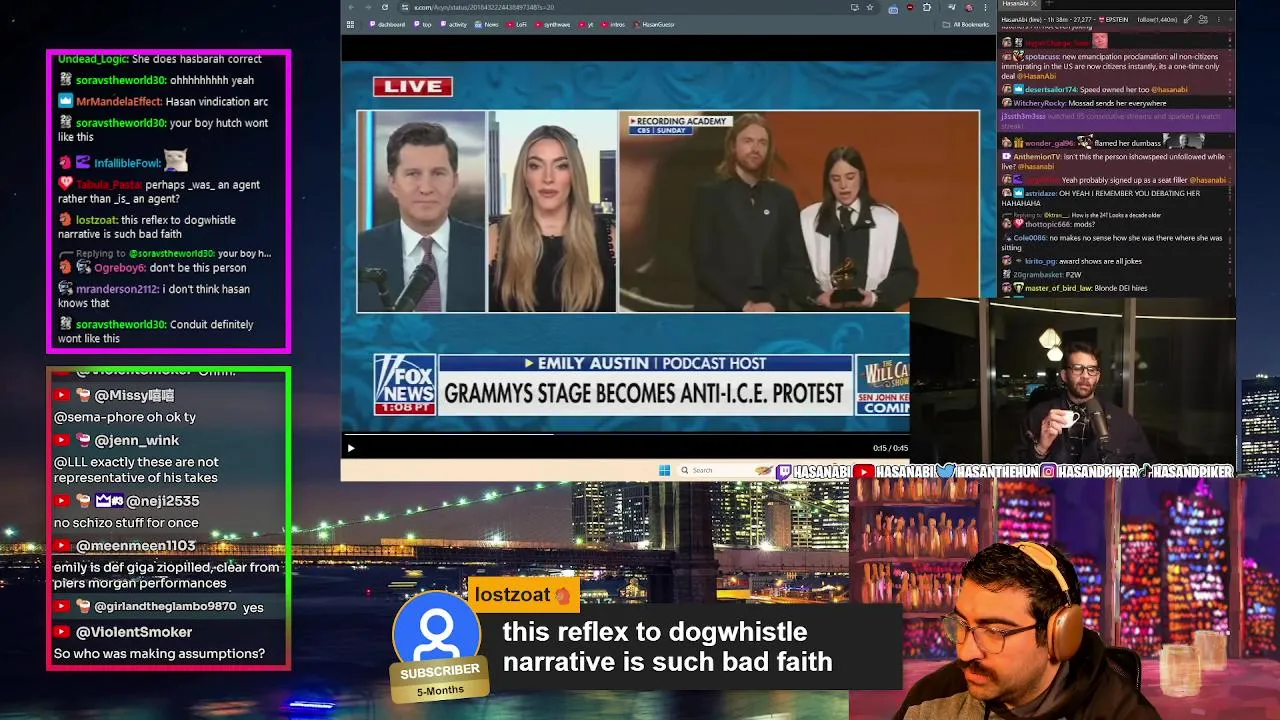Reload the browser page

[x=385, y=7]
